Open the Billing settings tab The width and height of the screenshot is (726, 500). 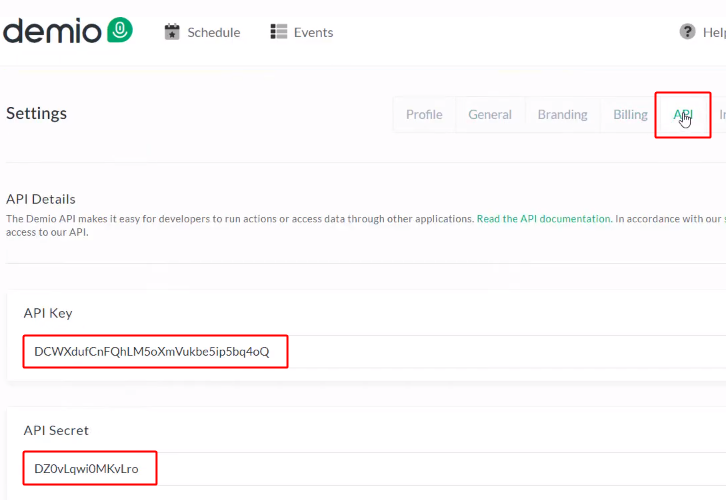pos(630,114)
